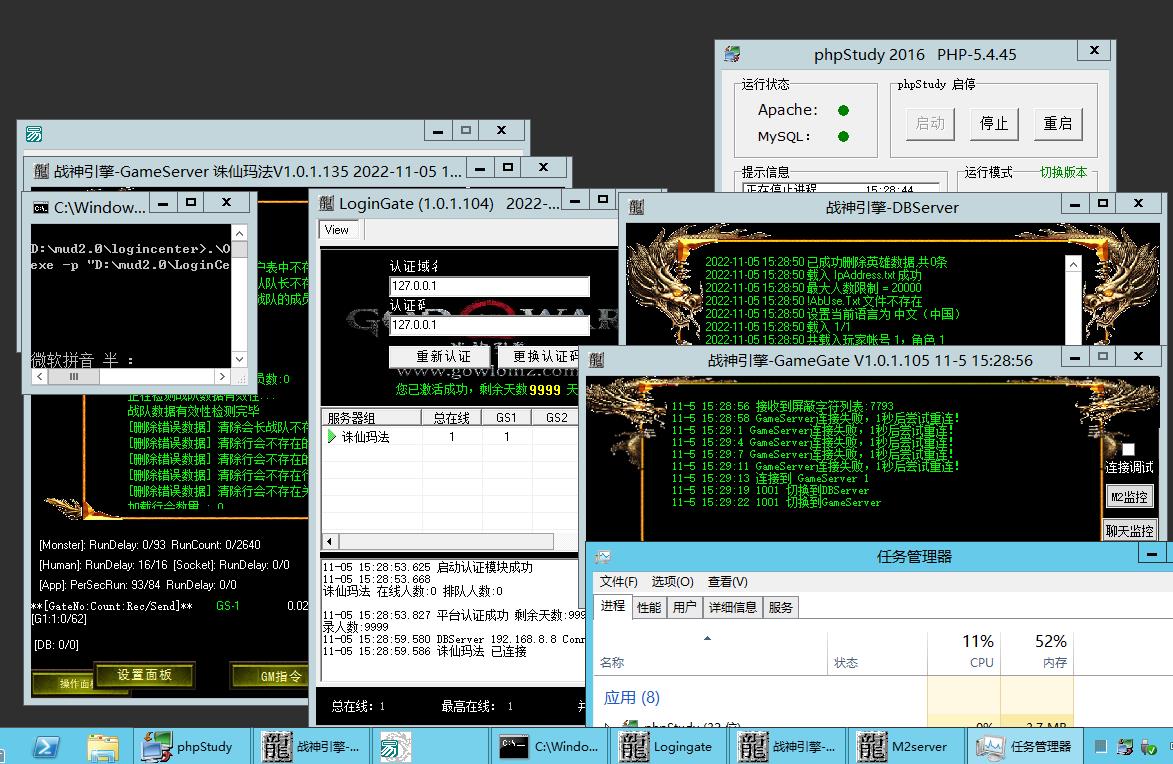Select the 诛仙玛法 server row
The height and width of the screenshot is (764, 1173).
pos(450,436)
